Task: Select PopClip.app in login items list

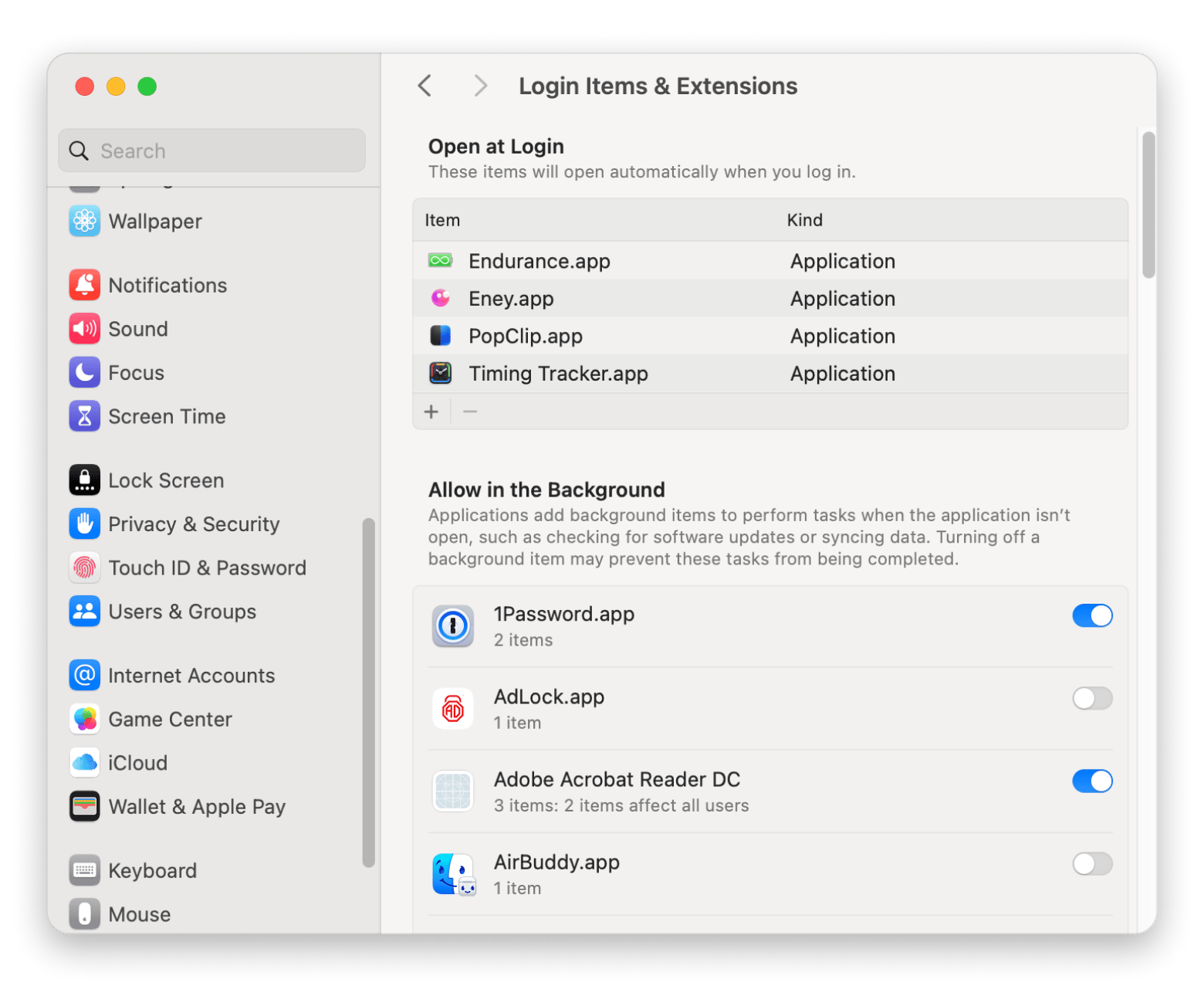Action: pyautogui.click(x=526, y=337)
